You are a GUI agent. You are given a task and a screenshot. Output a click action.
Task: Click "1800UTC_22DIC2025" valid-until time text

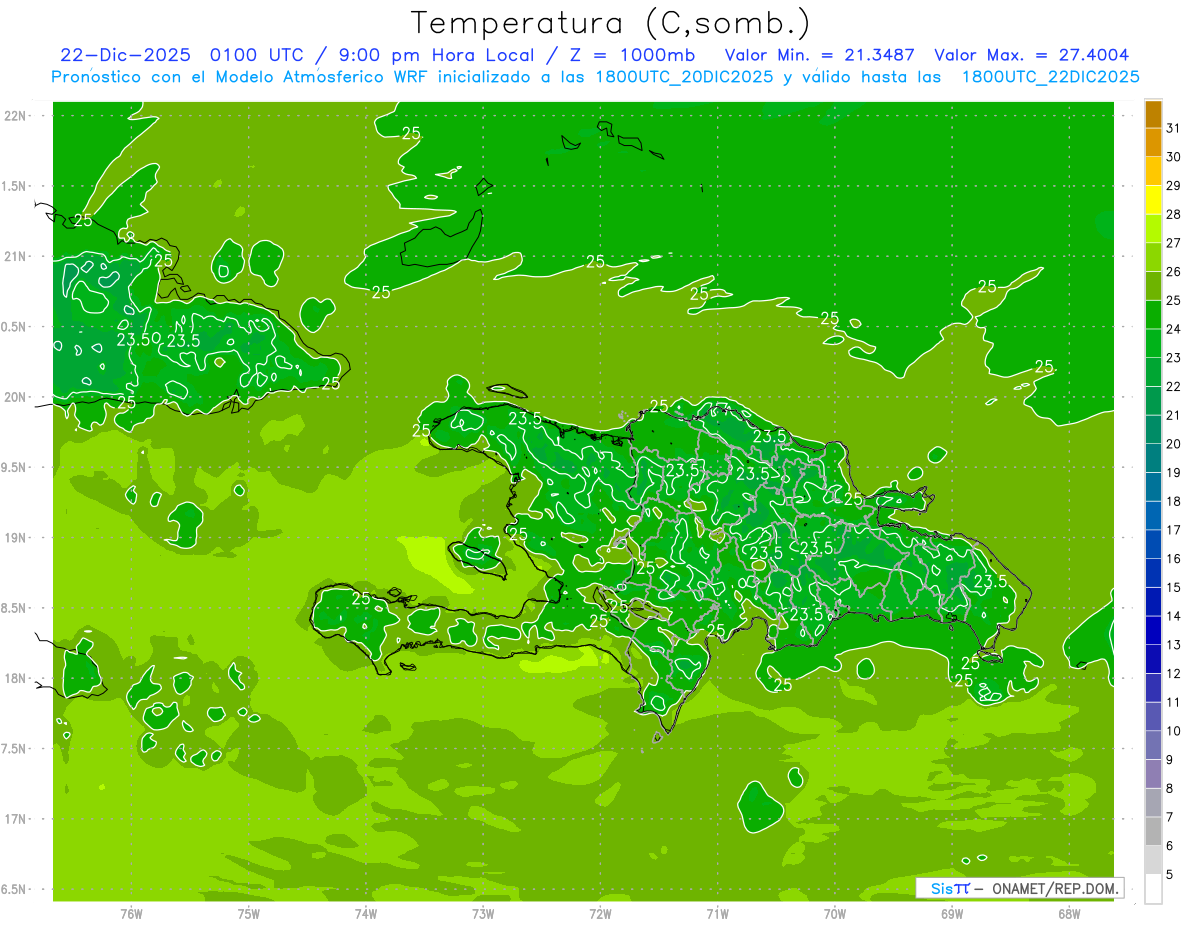tap(1050, 77)
